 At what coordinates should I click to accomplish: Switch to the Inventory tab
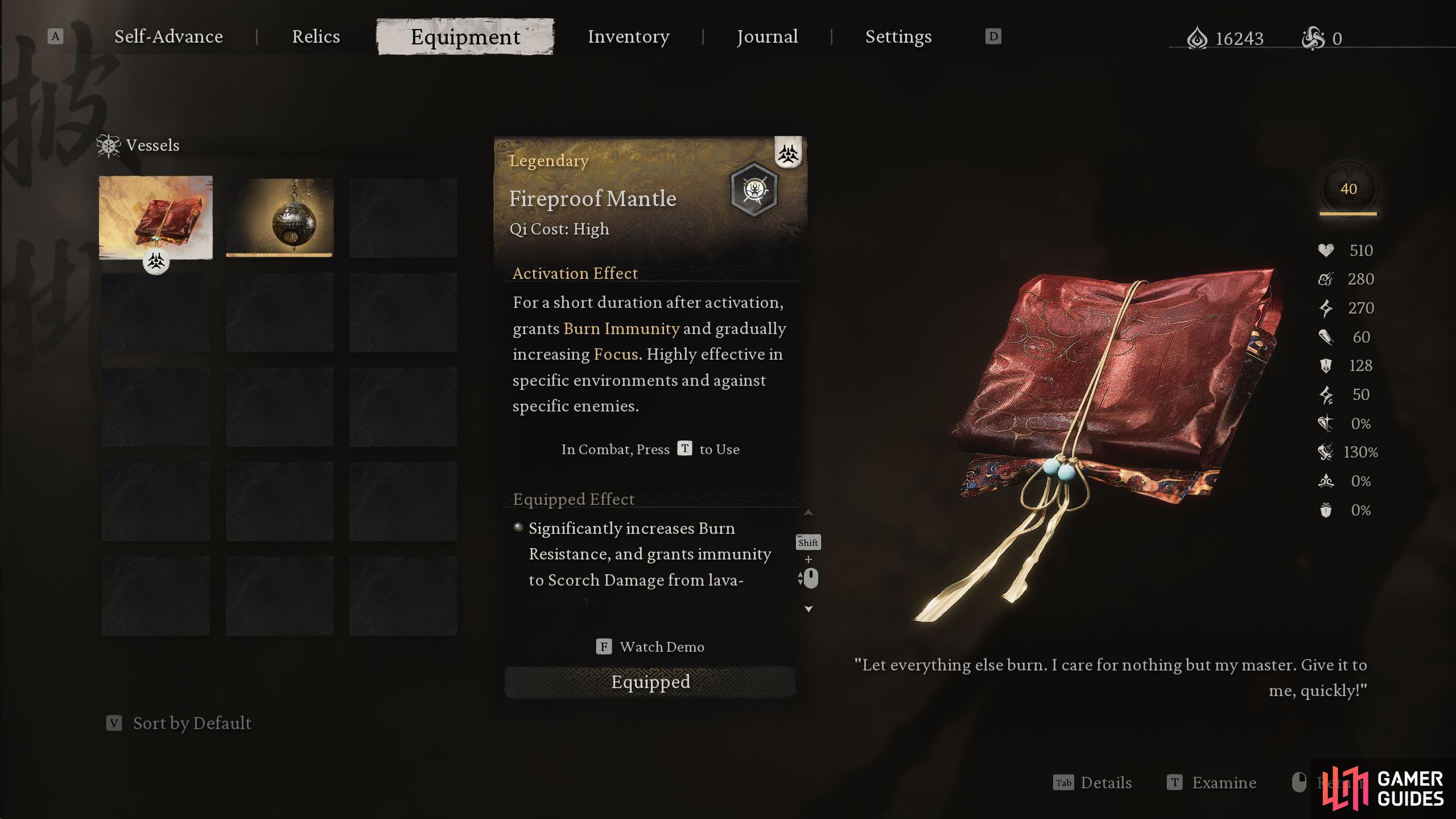pyautogui.click(x=628, y=36)
